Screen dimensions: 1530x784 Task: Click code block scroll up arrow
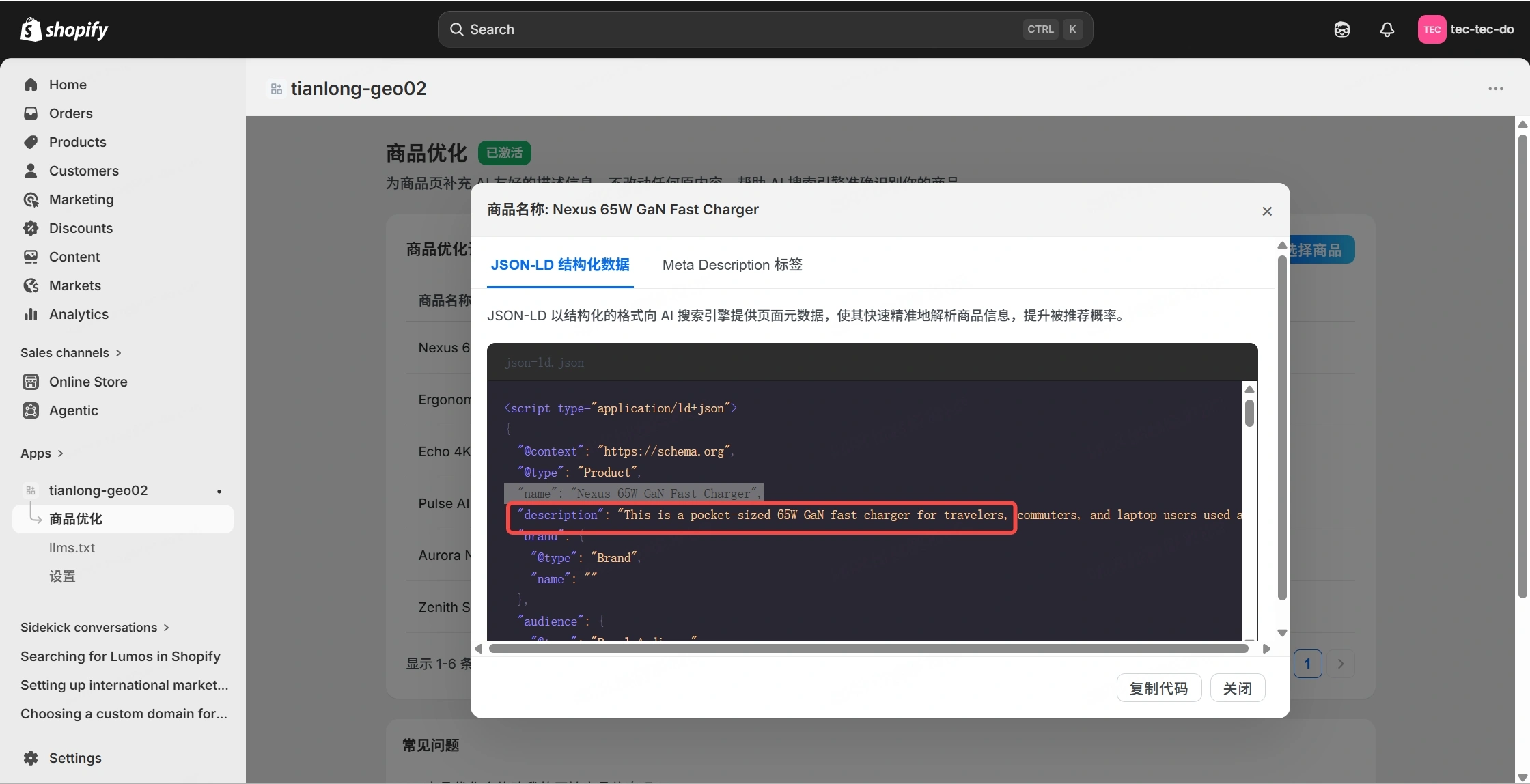1249,389
